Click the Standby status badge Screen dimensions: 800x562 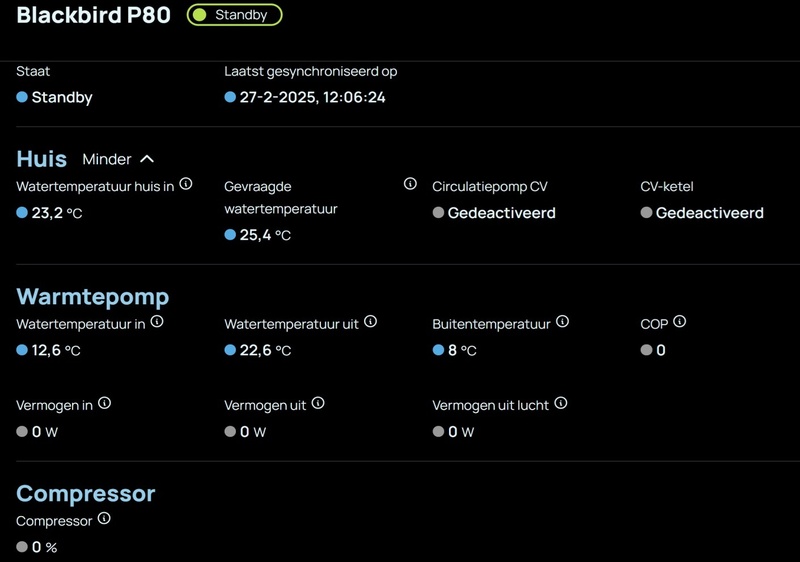(x=235, y=15)
